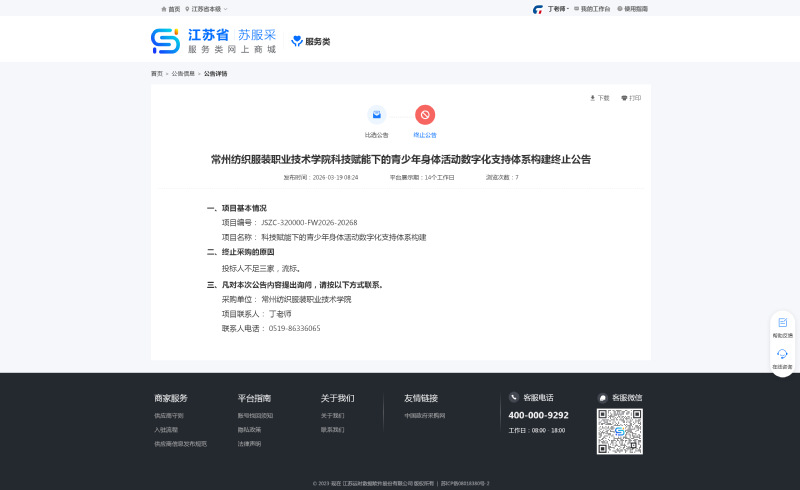Viewport: 800px width, 490px height.
Task: Open 使用指南 in top bar
Action: [x=633, y=9]
